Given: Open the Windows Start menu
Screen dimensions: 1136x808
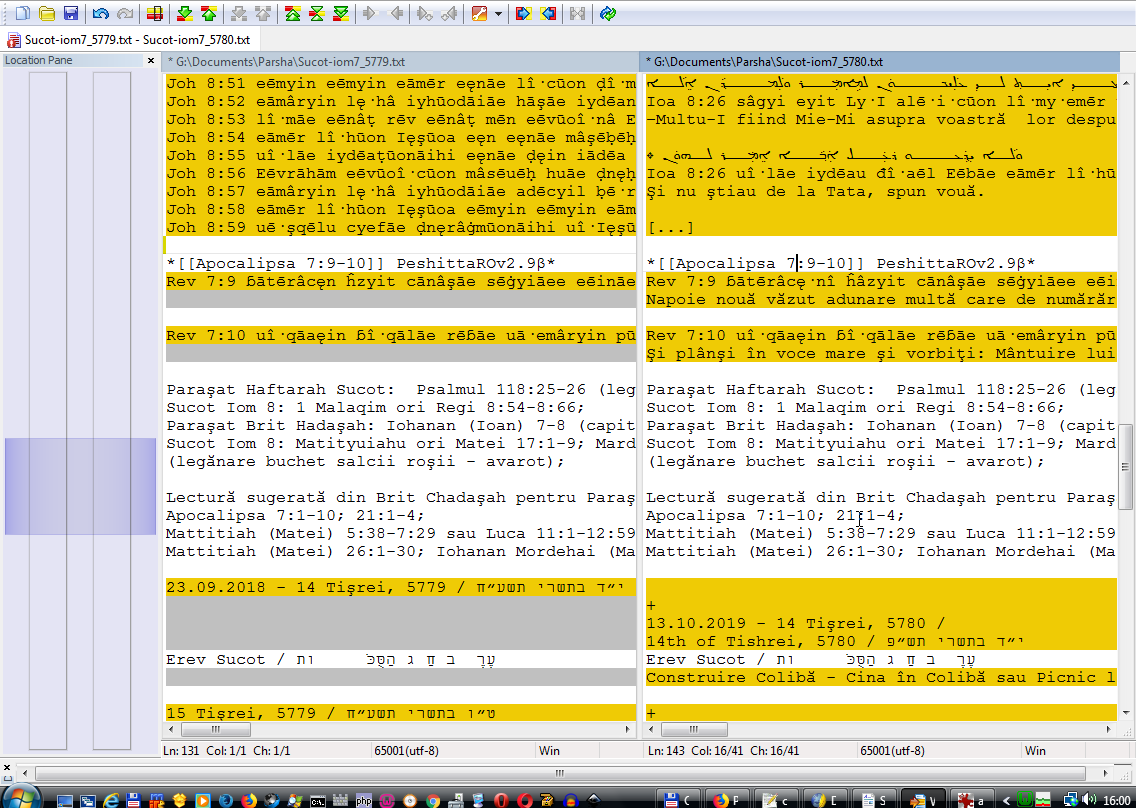Looking at the screenshot, I should 20,798.
